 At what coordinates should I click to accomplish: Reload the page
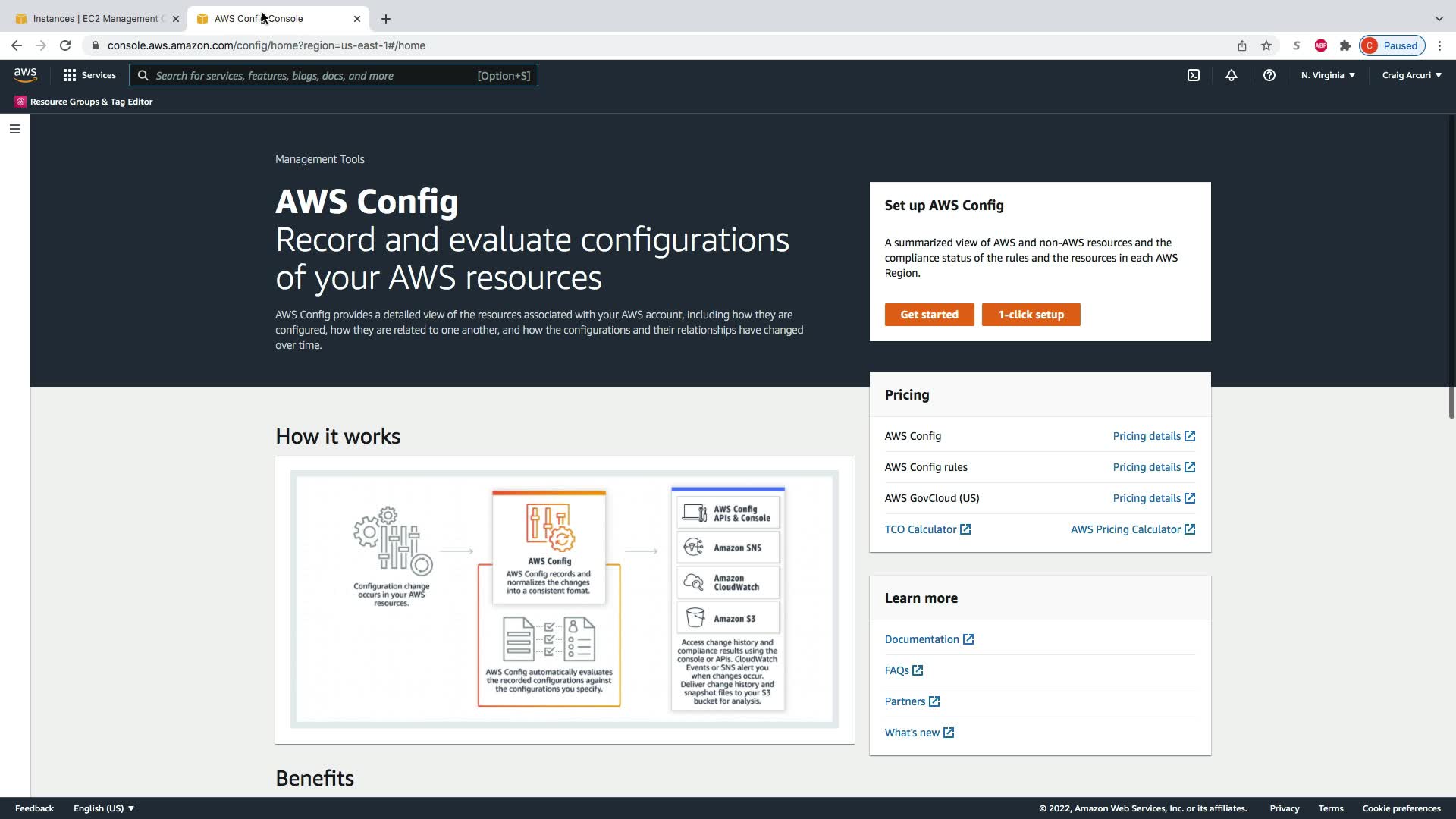pos(65,45)
